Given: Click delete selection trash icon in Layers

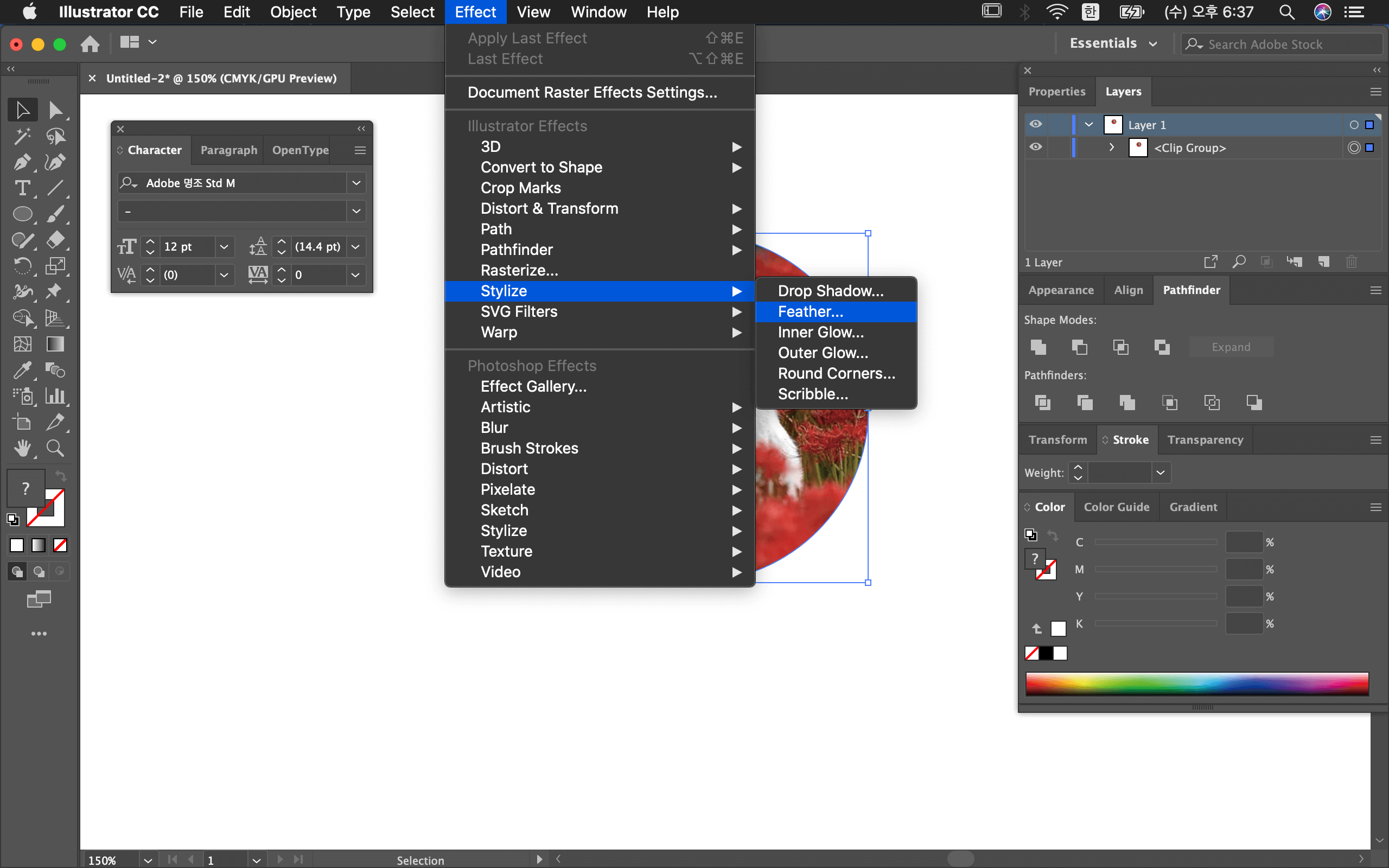Looking at the screenshot, I should click(1351, 262).
